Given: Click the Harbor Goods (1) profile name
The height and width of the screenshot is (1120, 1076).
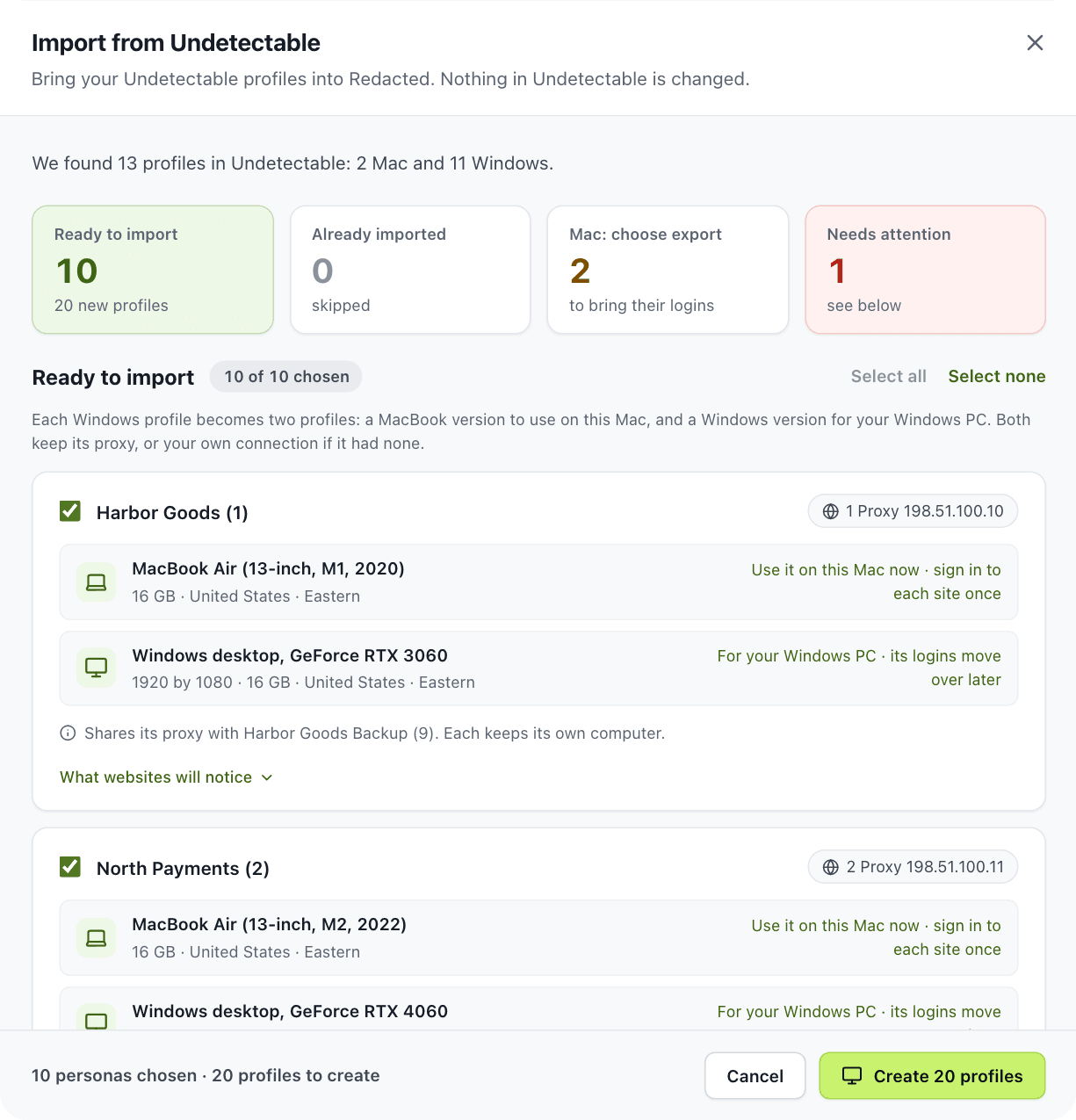Looking at the screenshot, I should pos(172,513).
